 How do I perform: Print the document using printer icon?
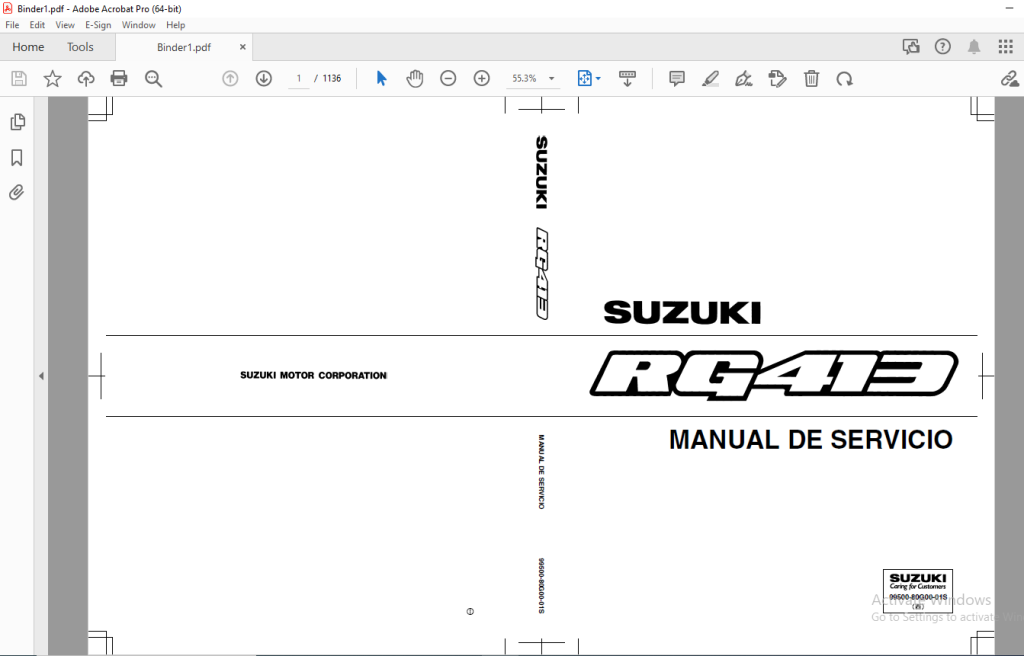click(119, 79)
